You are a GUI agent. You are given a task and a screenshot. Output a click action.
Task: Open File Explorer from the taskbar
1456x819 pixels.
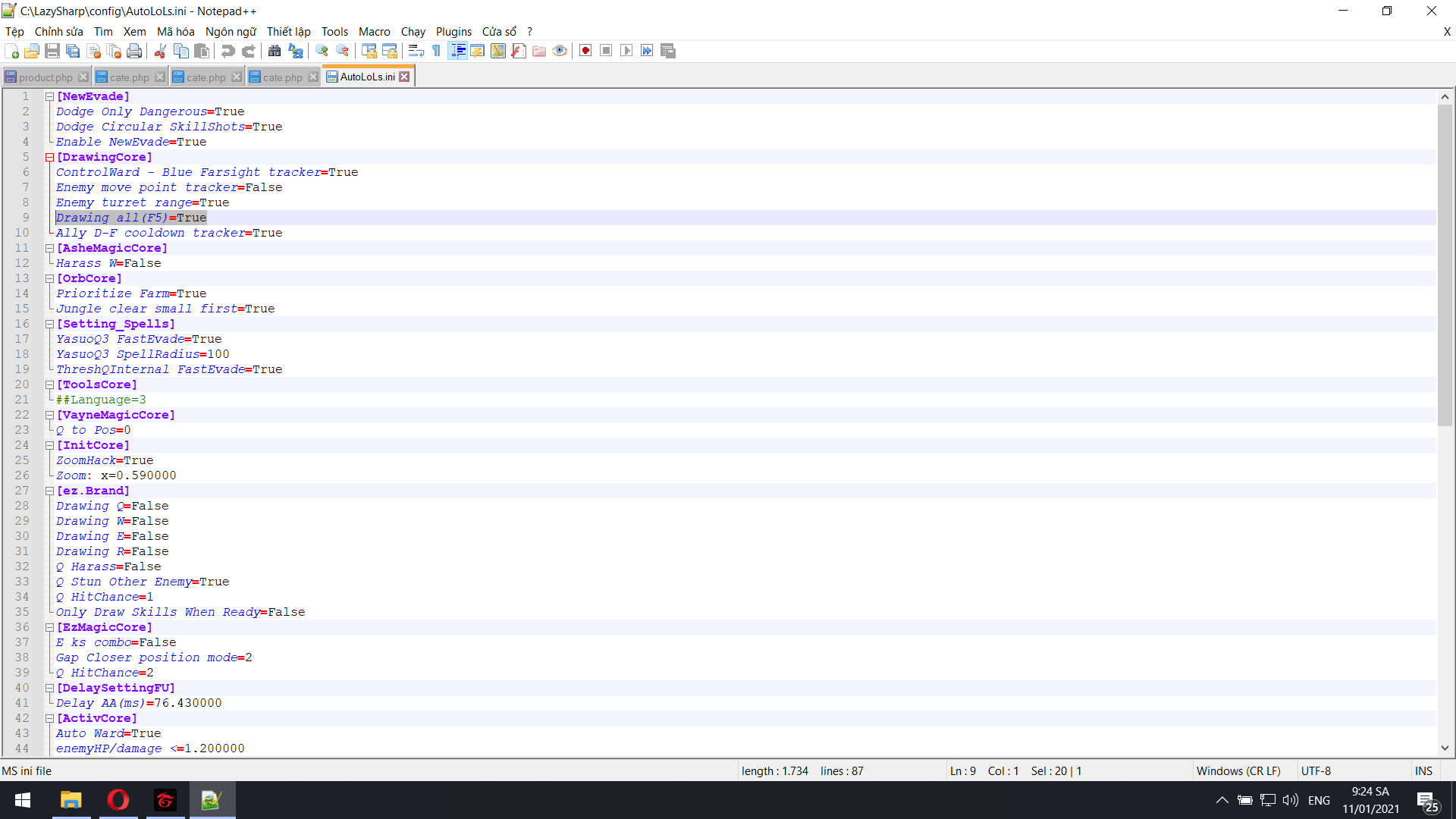click(71, 800)
